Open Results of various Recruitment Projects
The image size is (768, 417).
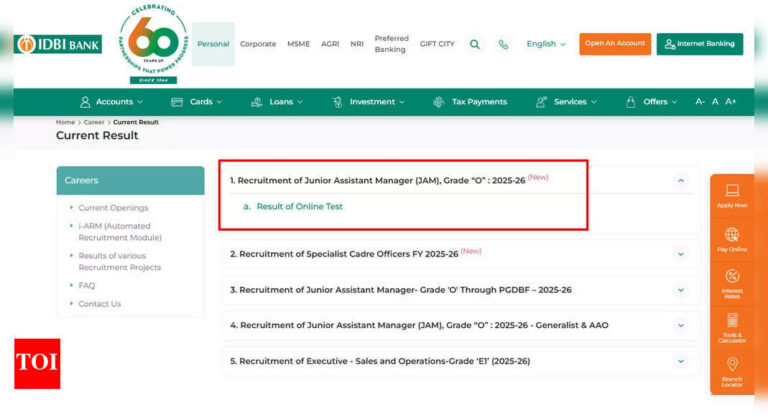pos(120,262)
